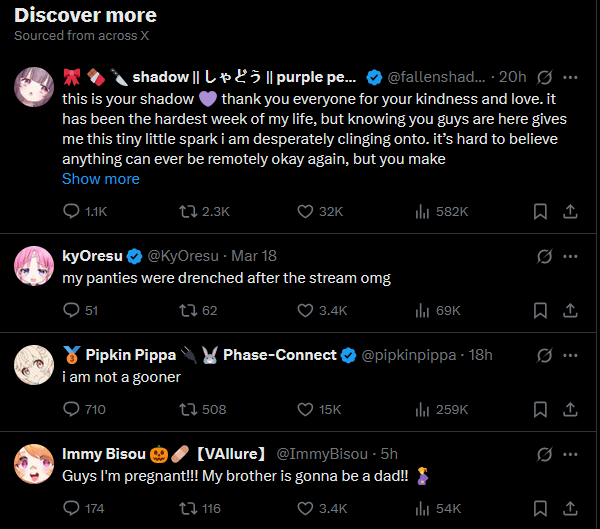
Task: Like shadow's post with 32K likes
Action: pos(306,212)
